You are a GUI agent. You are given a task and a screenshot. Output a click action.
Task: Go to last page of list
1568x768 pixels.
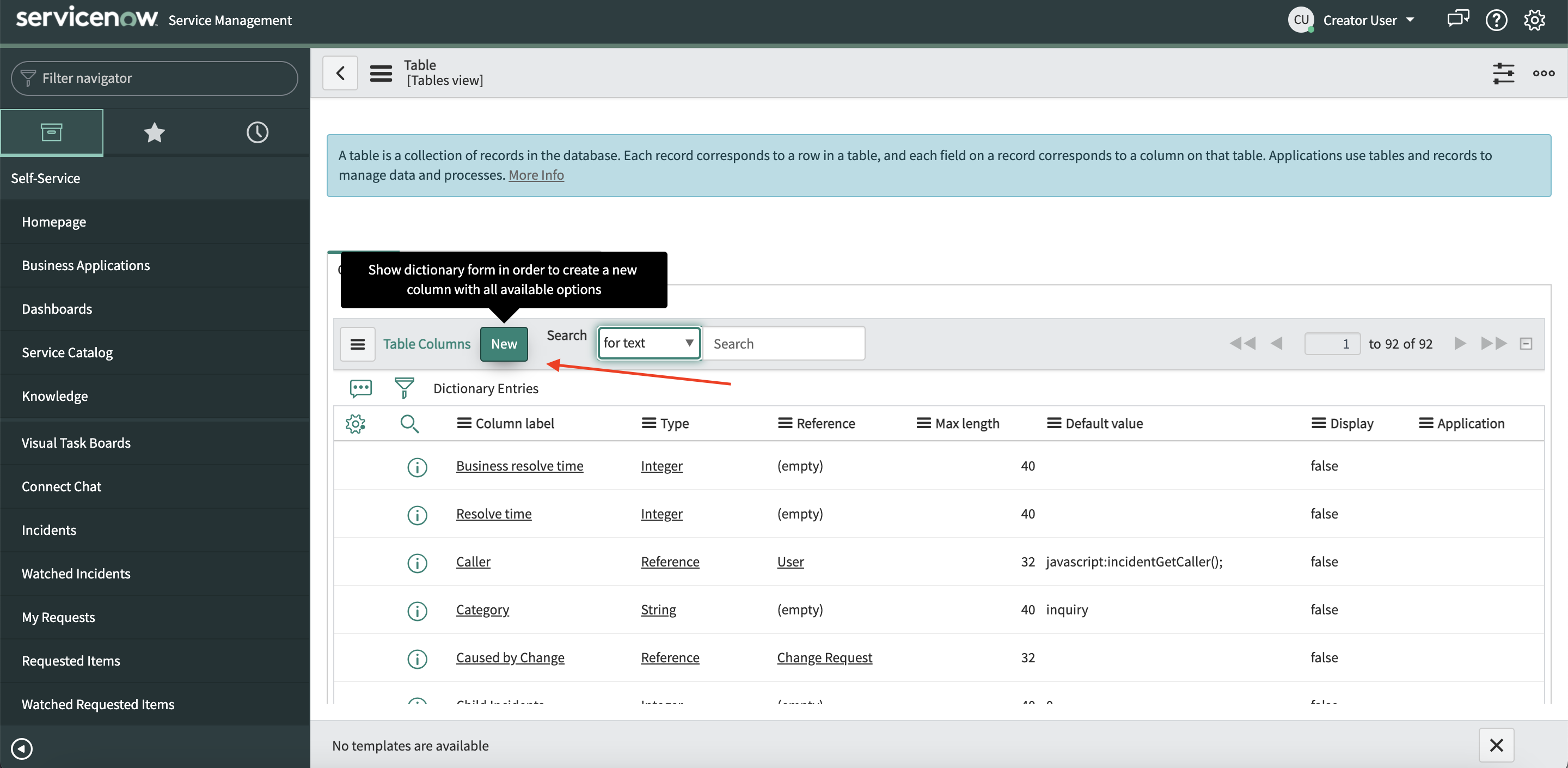pyautogui.click(x=1494, y=344)
